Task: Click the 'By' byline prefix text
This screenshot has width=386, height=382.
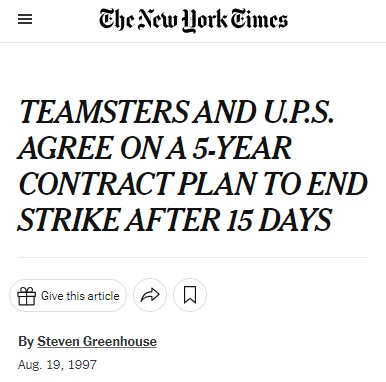Action: coord(26,342)
